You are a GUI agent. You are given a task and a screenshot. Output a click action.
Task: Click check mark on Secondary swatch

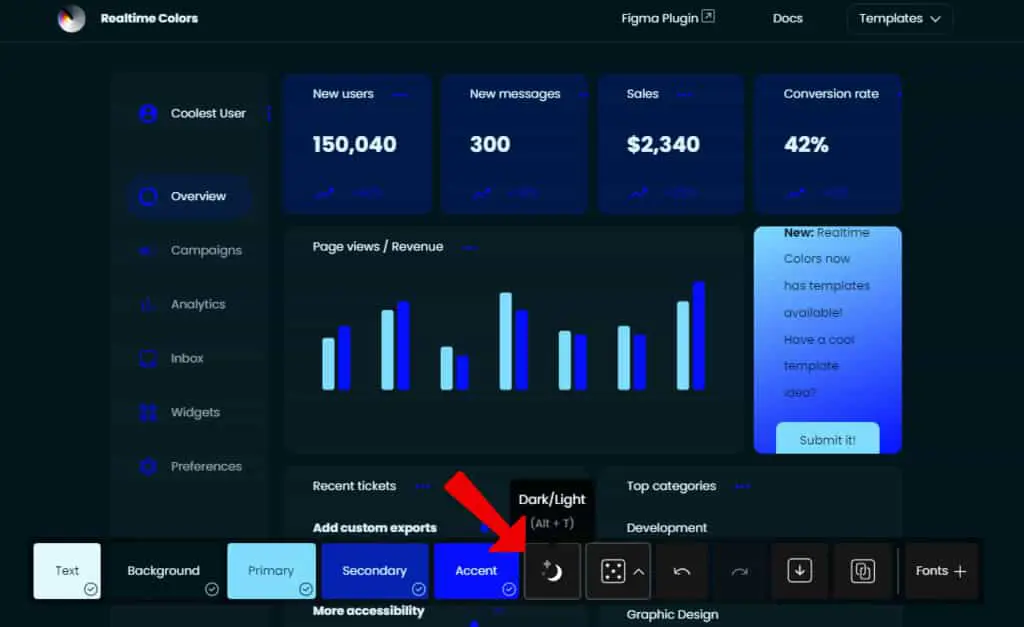419,589
